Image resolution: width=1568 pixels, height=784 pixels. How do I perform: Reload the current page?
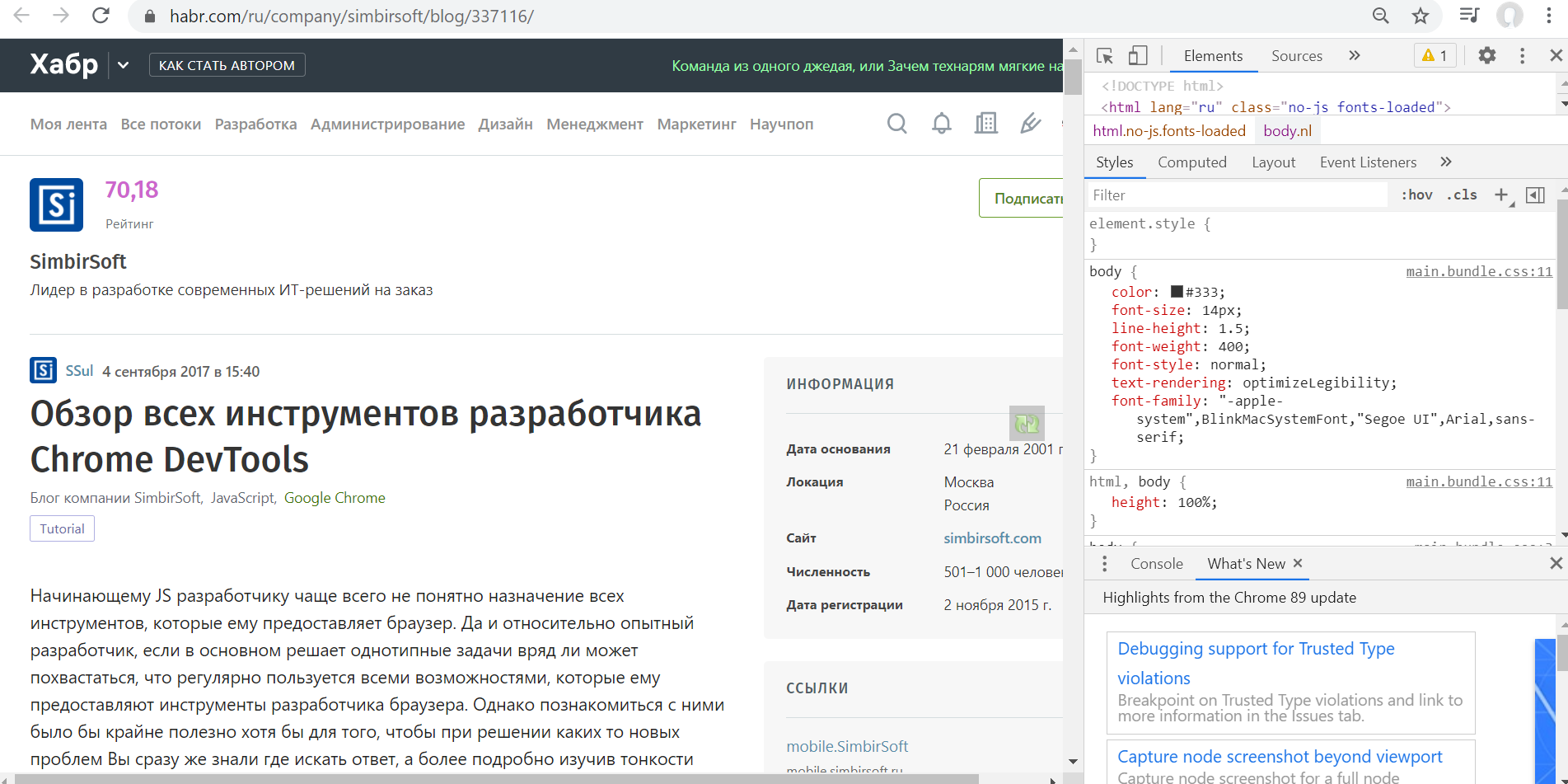tap(101, 16)
